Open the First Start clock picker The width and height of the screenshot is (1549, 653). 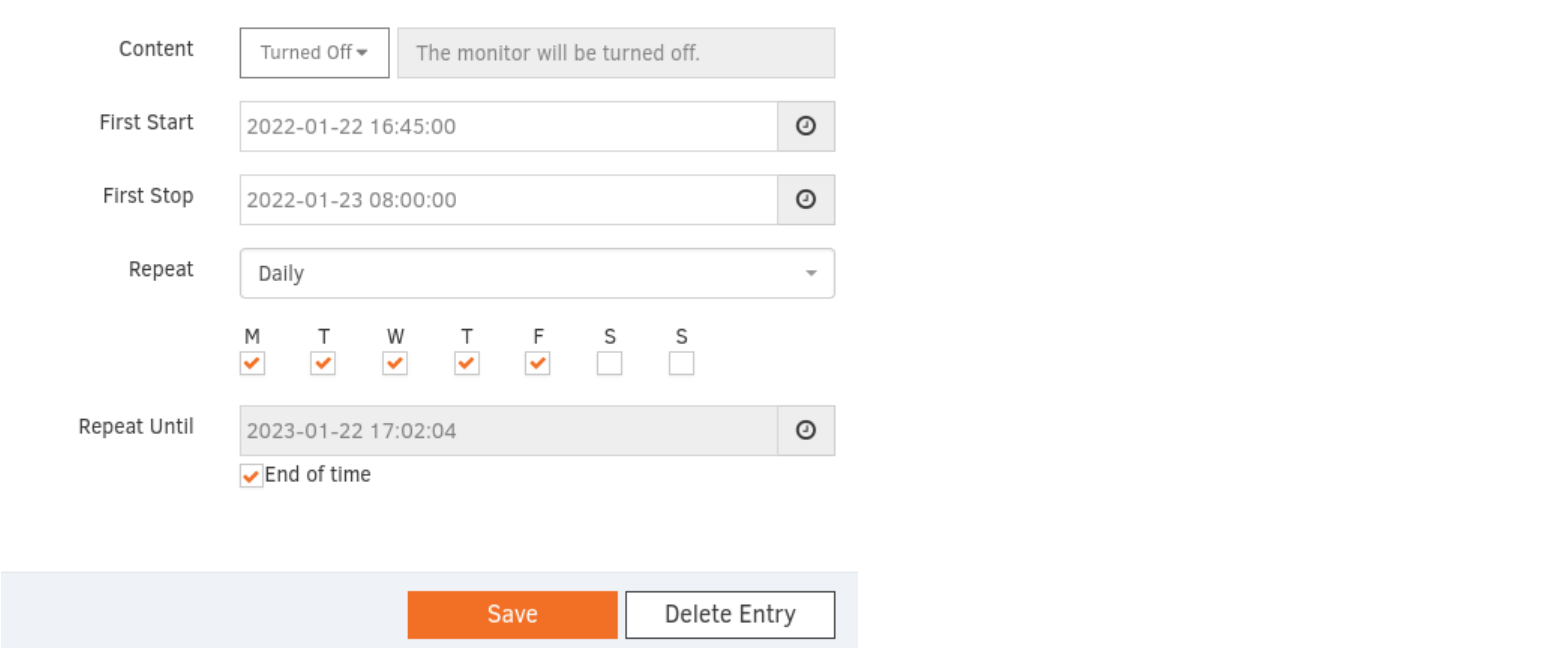point(806,126)
